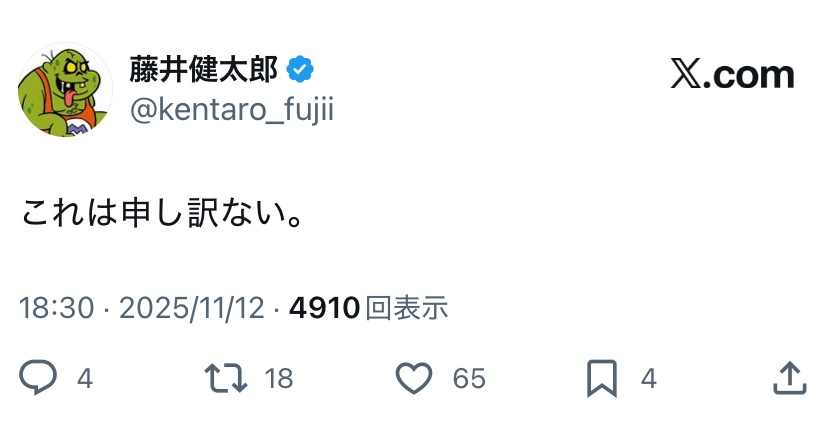Viewport: 828px width, 433px height.
Task: Click the repost arrows icon
Action: (224, 378)
